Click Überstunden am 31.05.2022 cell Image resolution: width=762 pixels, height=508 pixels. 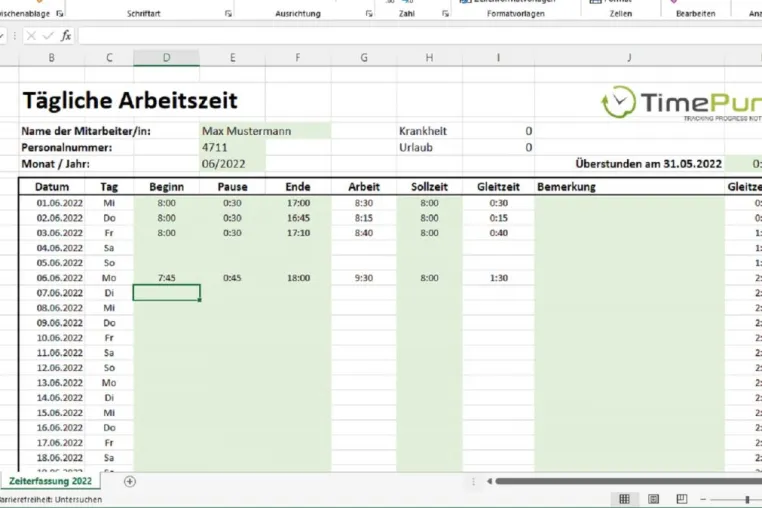(x=648, y=164)
